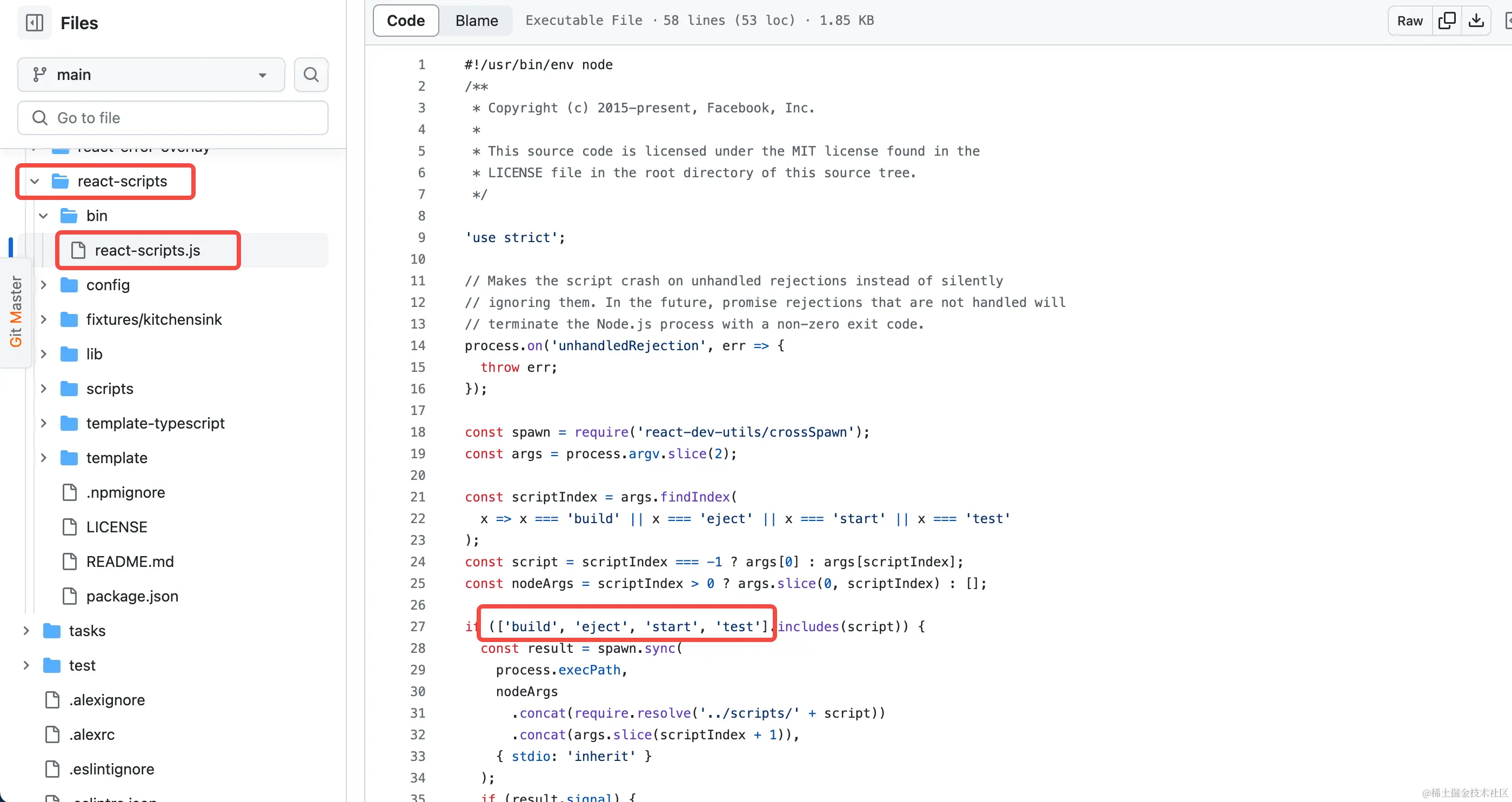Collapse the file tree side panel icon
The width and height of the screenshot is (1512, 802).
pos(35,23)
